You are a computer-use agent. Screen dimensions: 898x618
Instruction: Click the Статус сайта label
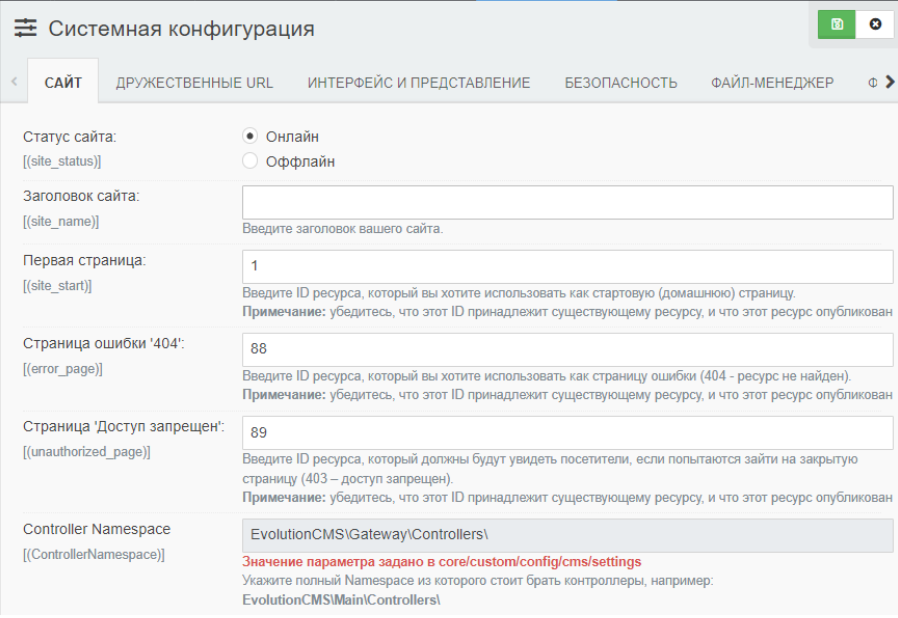click(x=70, y=136)
